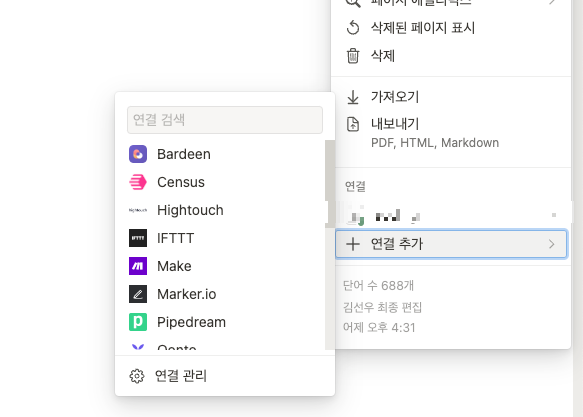Click the download arrow icon for 가져오기
Viewport: 583px width, 417px height.
click(353, 97)
